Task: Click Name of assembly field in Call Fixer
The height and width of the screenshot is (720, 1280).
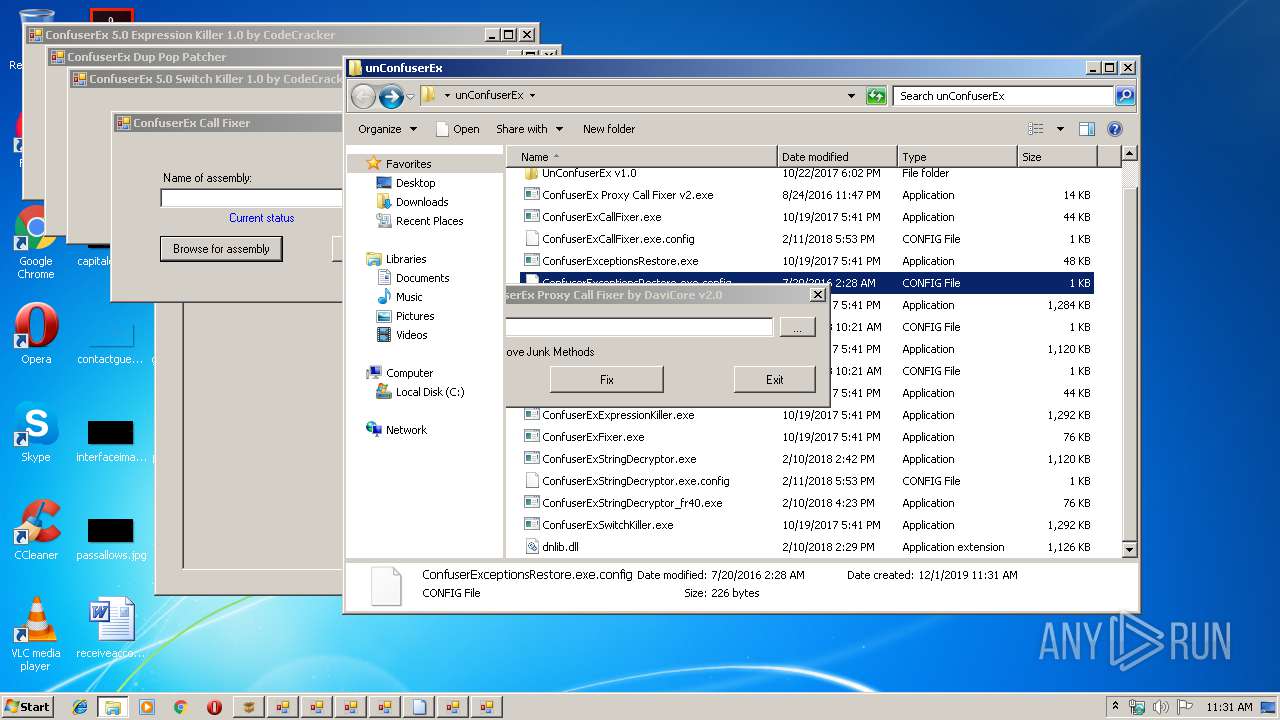Action: point(251,198)
